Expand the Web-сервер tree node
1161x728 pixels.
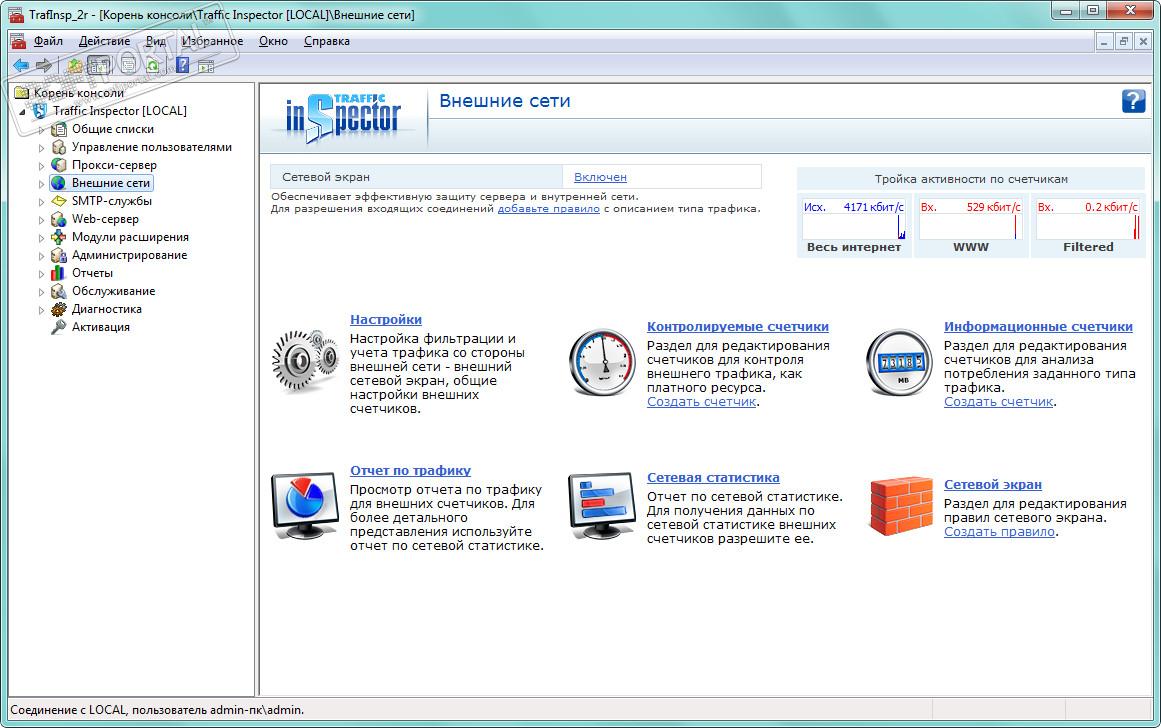click(41, 219)
